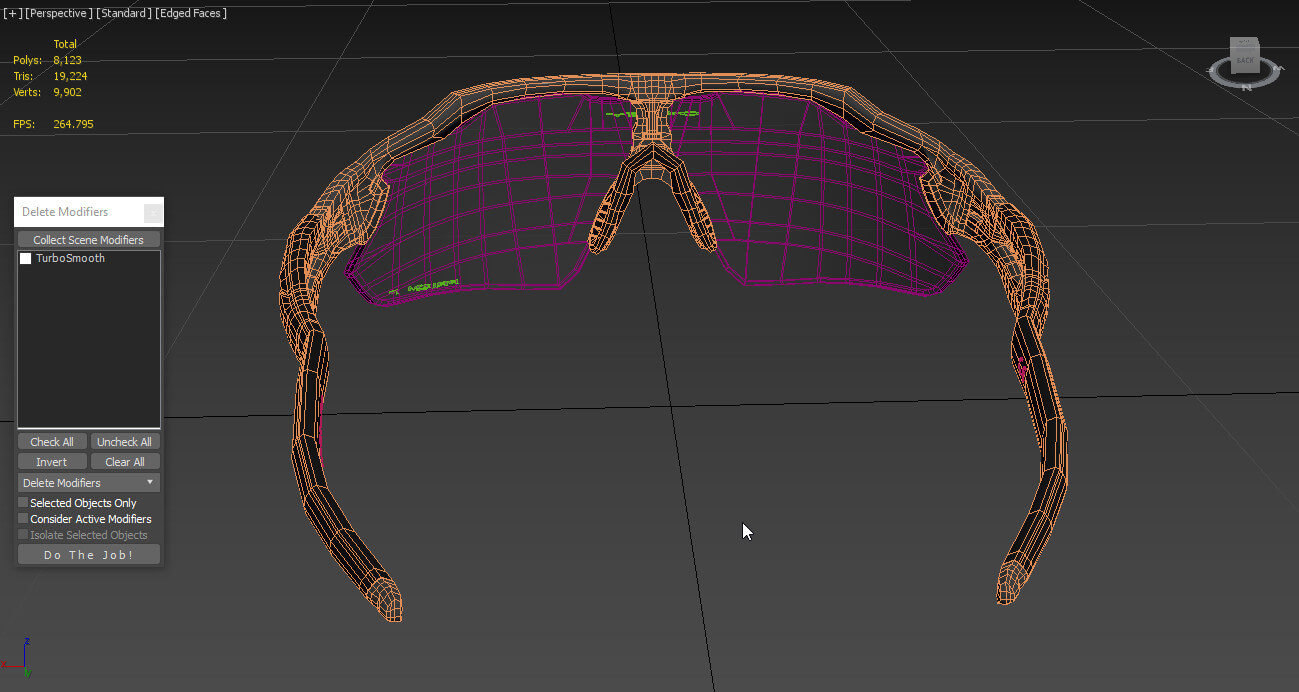Viewport: 1299px width, 692px height.
Task: Open the [Edged Faces] shading menu
Action: click(x=192, y=13)
